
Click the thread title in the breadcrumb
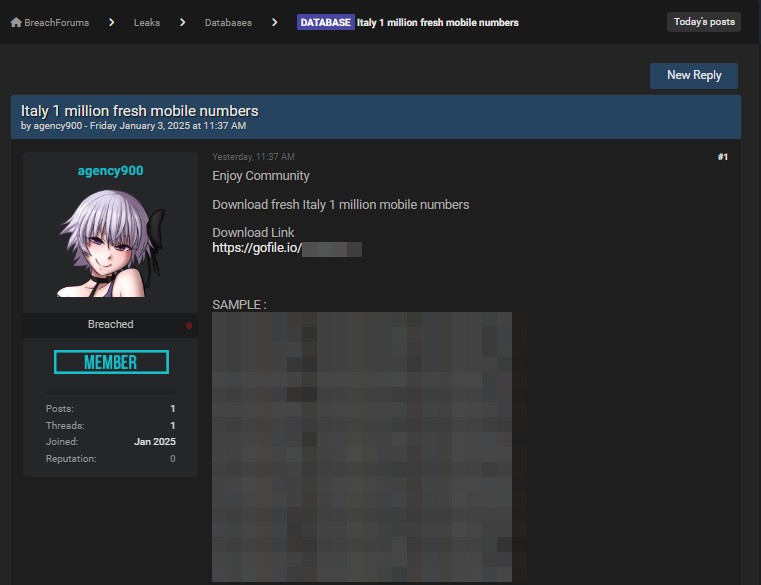(x=437, y=22)
